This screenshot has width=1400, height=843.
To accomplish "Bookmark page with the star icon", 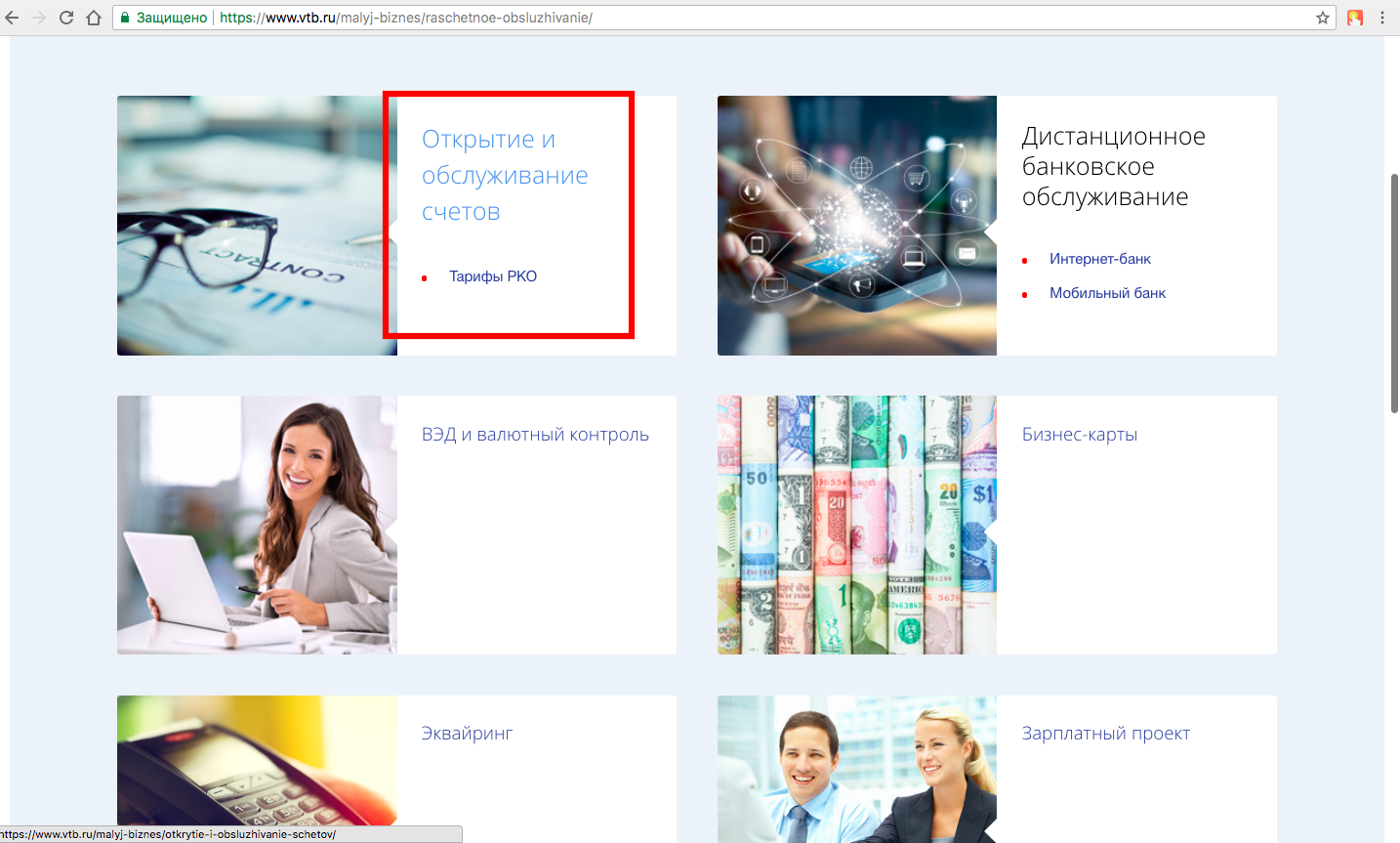I will pos(1323,18).
